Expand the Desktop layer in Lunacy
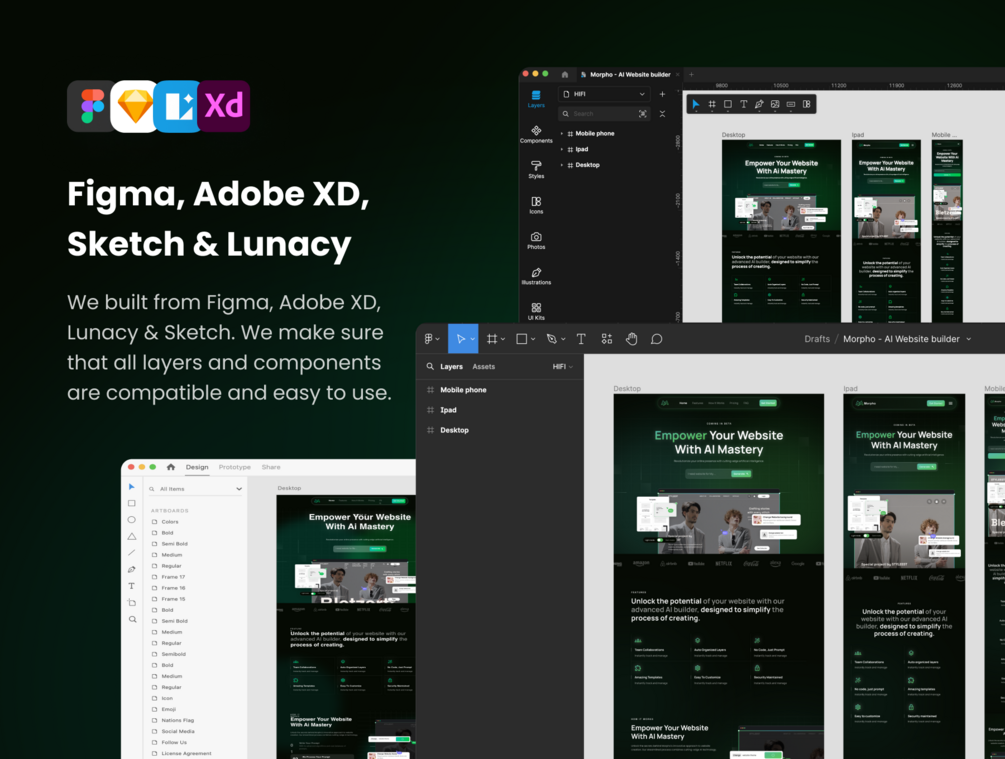The image size is (1005, 759). click(562, 165)
